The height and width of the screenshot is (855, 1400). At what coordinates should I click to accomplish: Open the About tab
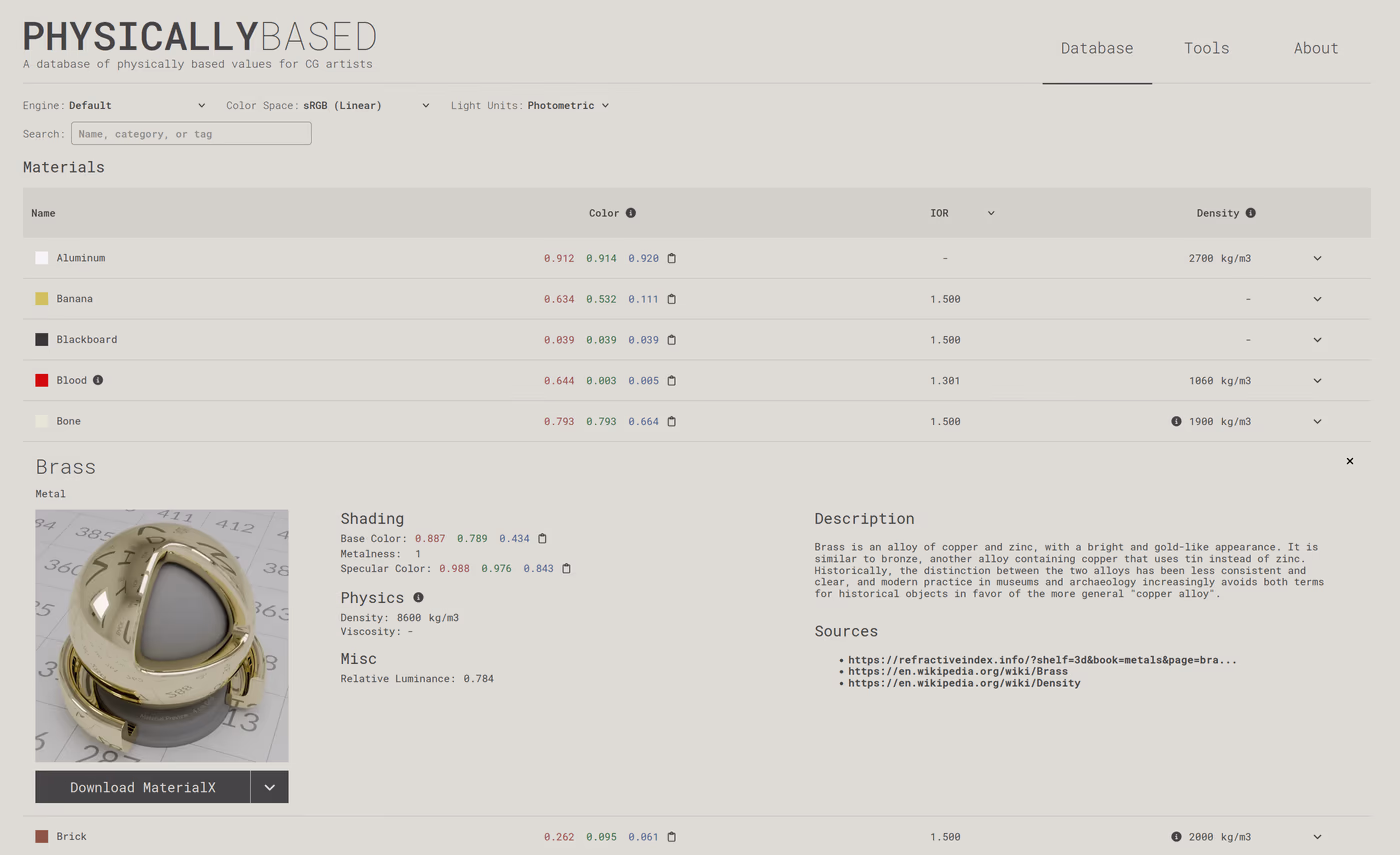1316,48
